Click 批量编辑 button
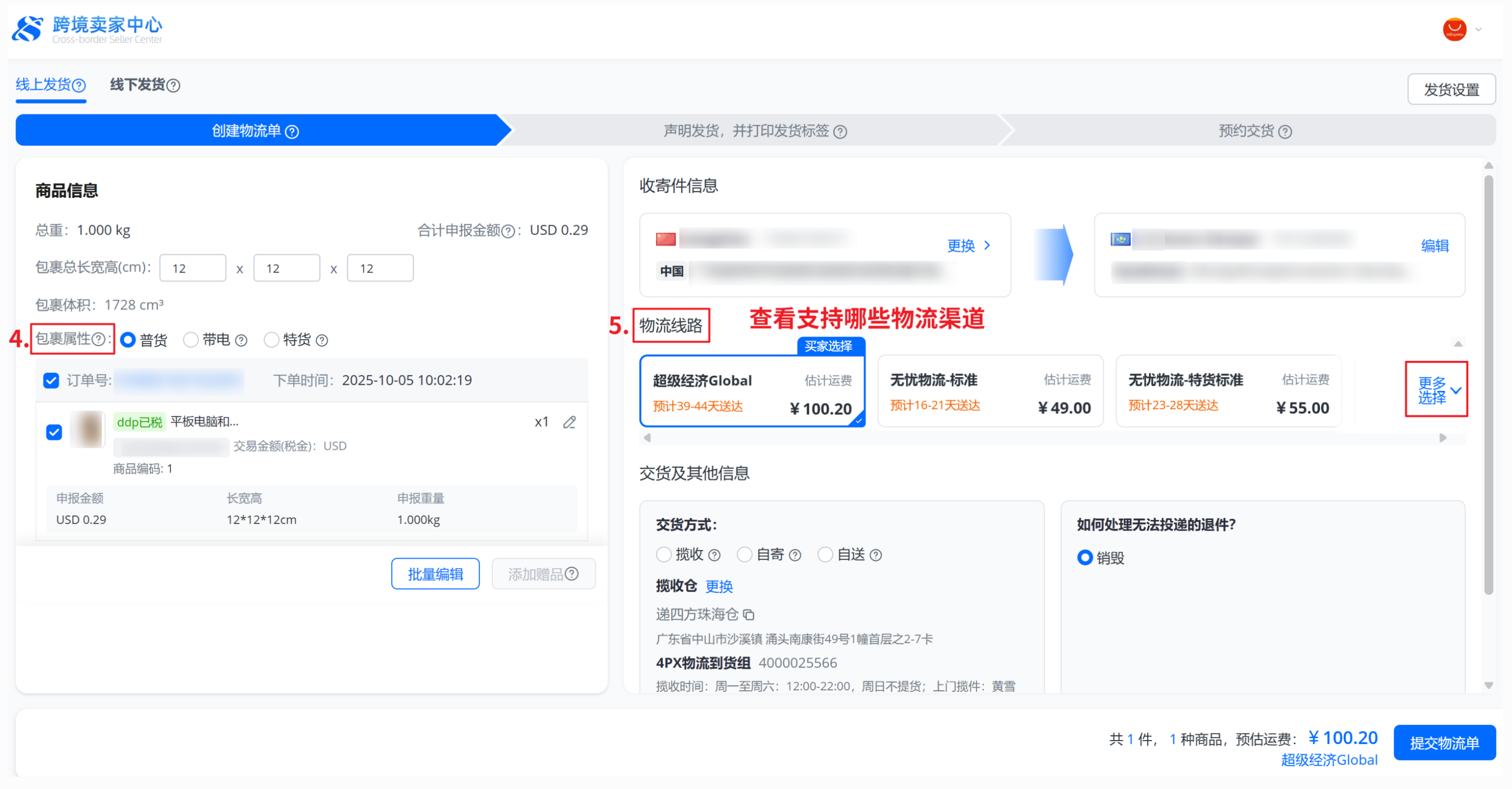 click(x=435, y=573)
